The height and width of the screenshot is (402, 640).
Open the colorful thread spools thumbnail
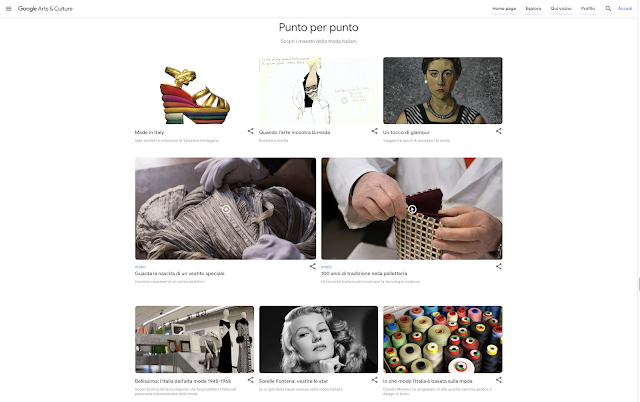pos(442,339)
